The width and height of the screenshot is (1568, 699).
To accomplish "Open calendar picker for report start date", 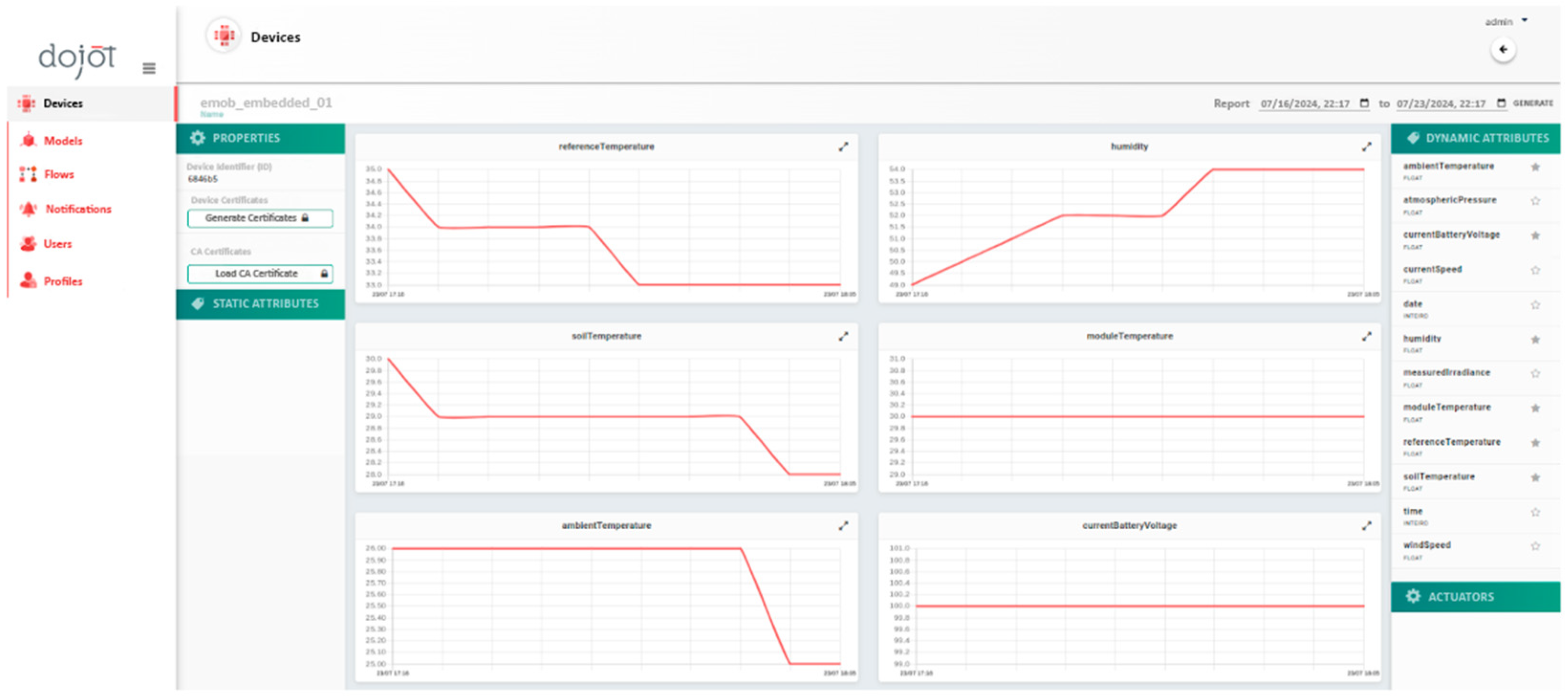I will pyautogui.click(x=1364, y=103).
